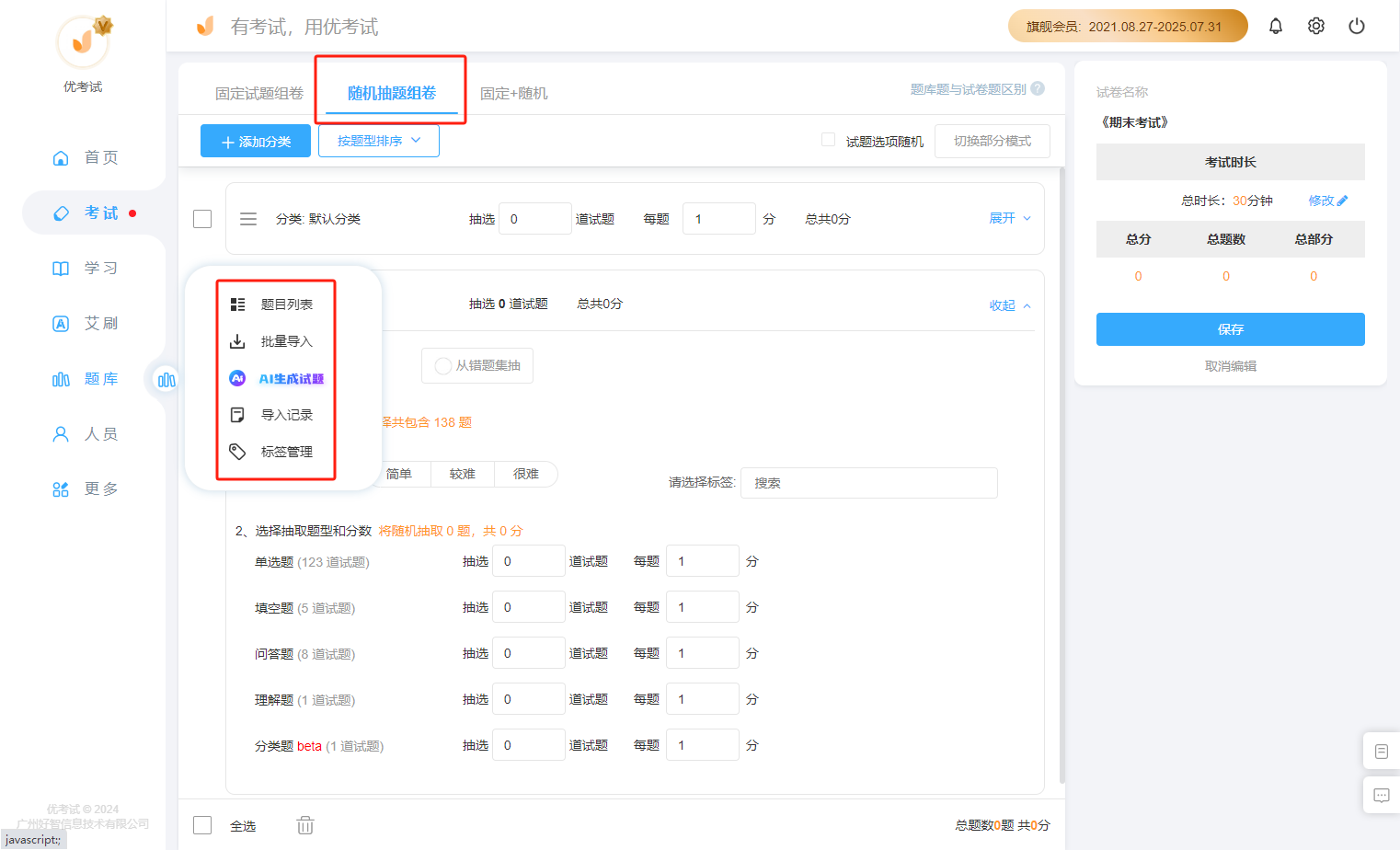This screenshot has height=850, width=1400.
Task: Click the floating document icon at right edge
Action: pyautogui.click(x=1381, y=752)
